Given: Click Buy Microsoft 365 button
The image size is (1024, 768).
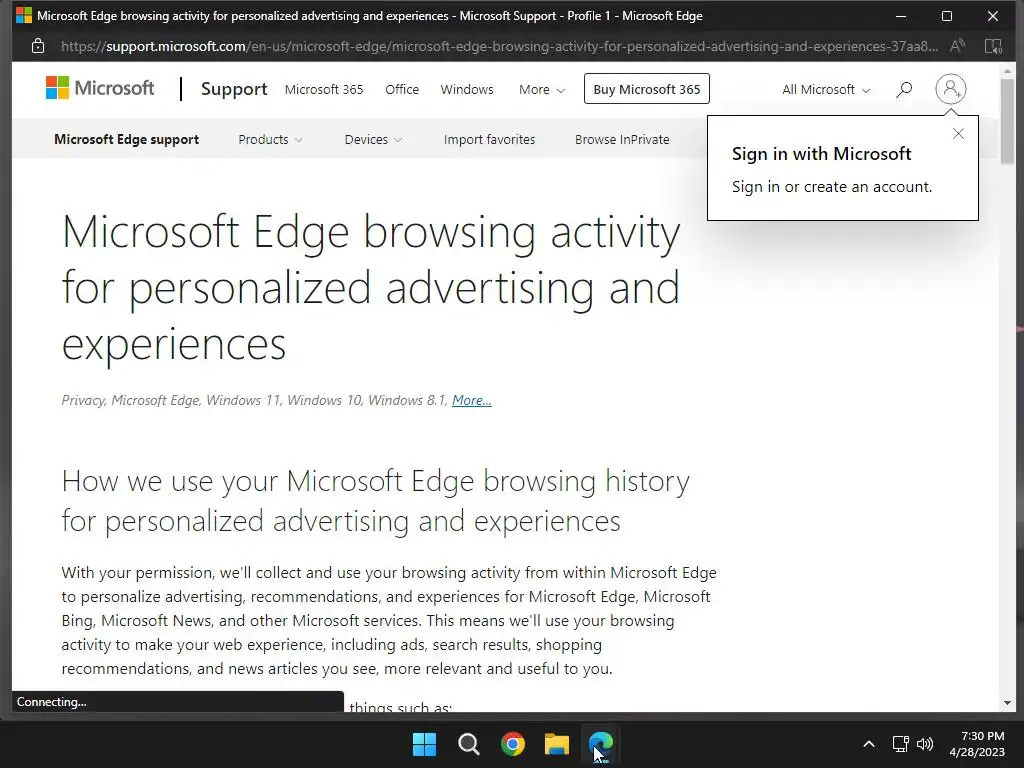Looking at the screenshot, I should point(647,89).
